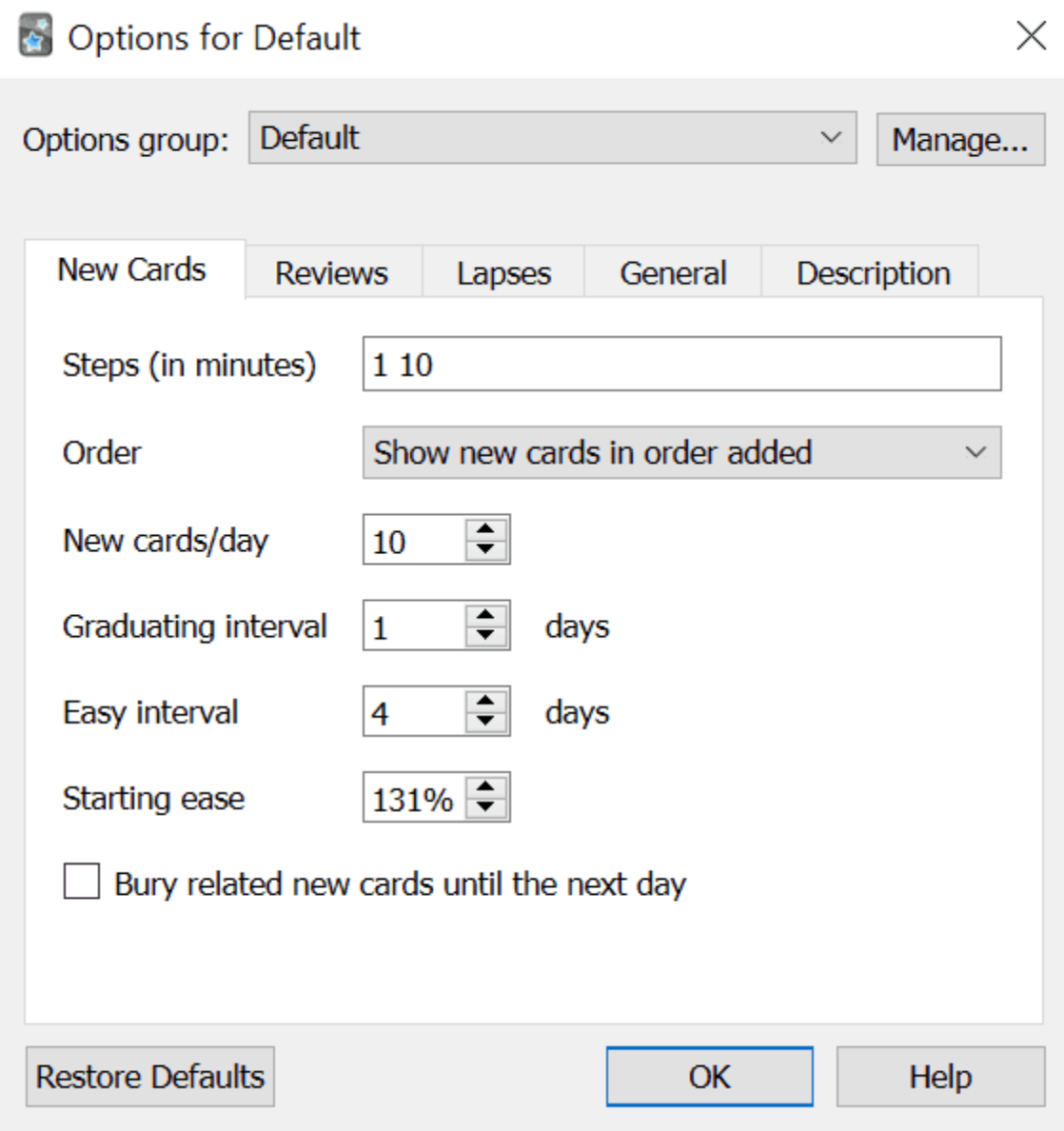Confirm settings with OK button
The image size is (1064, 1131).
point(709,1076)
